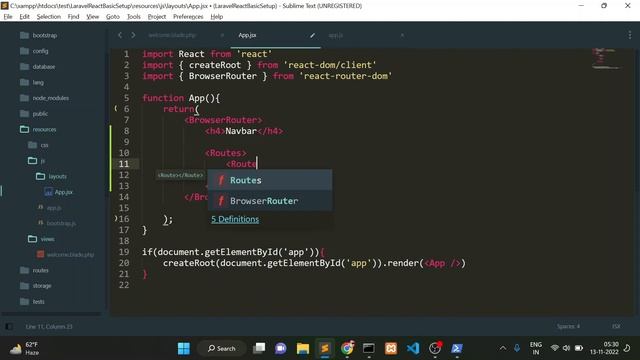Switch to the app.js tab
640x360 pixels.
pyautogui.click(x=336, y=36)
